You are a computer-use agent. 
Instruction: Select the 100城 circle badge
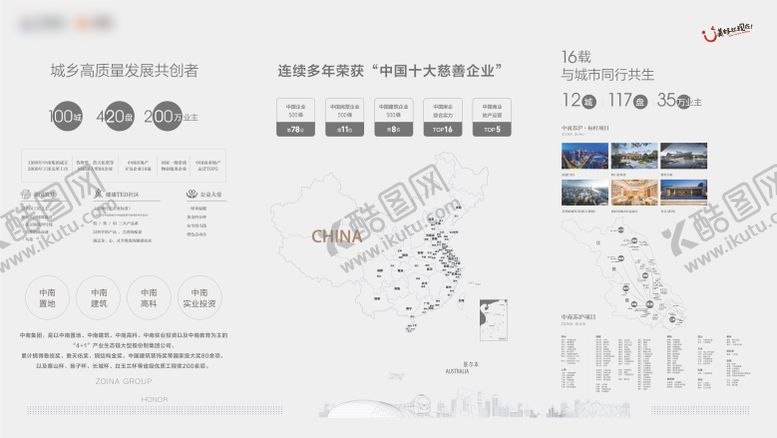click(66, 116)
